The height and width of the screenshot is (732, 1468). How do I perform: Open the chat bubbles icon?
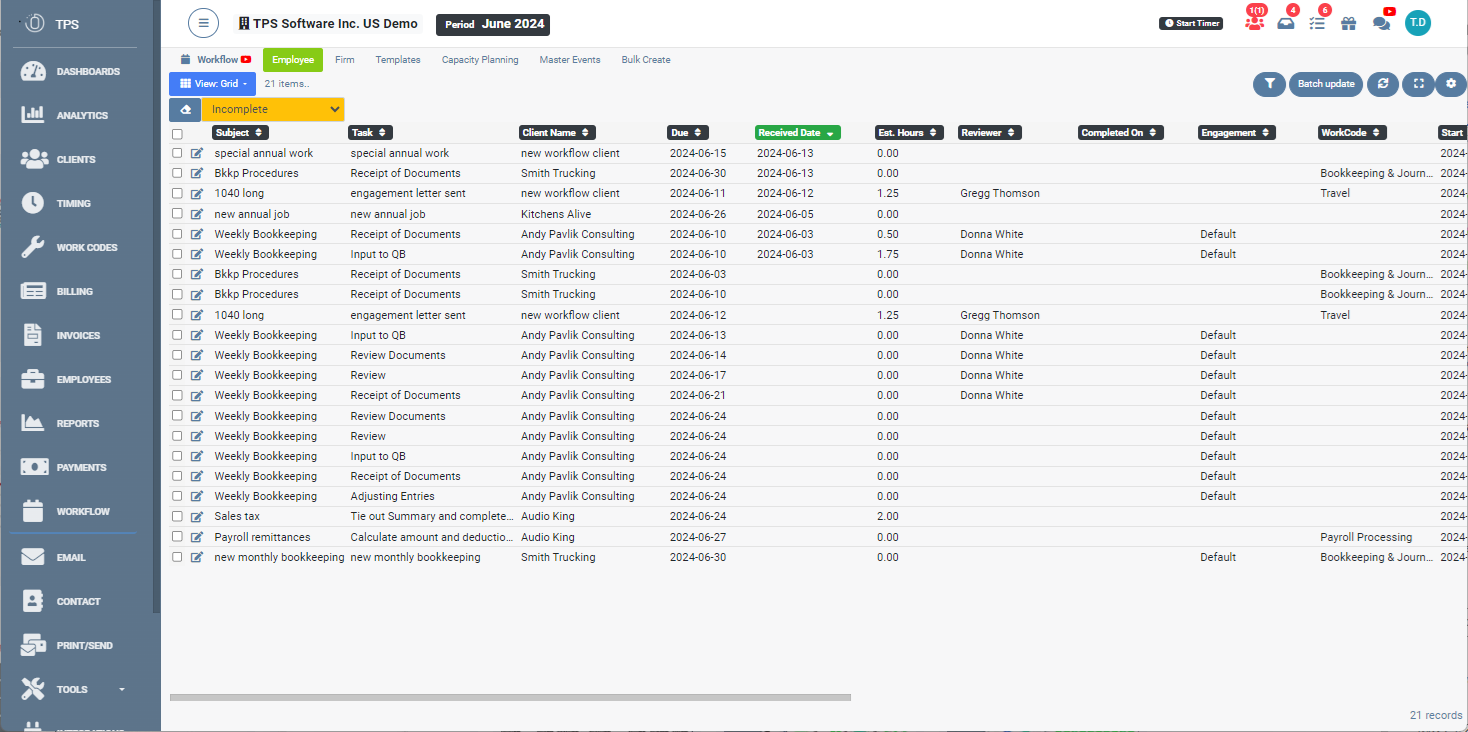(1381, 23)
